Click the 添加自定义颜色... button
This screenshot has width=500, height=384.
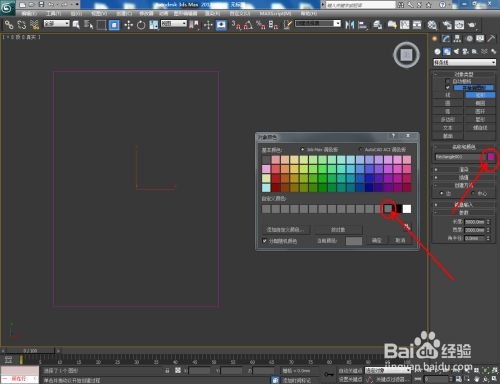tap(285, 230)
